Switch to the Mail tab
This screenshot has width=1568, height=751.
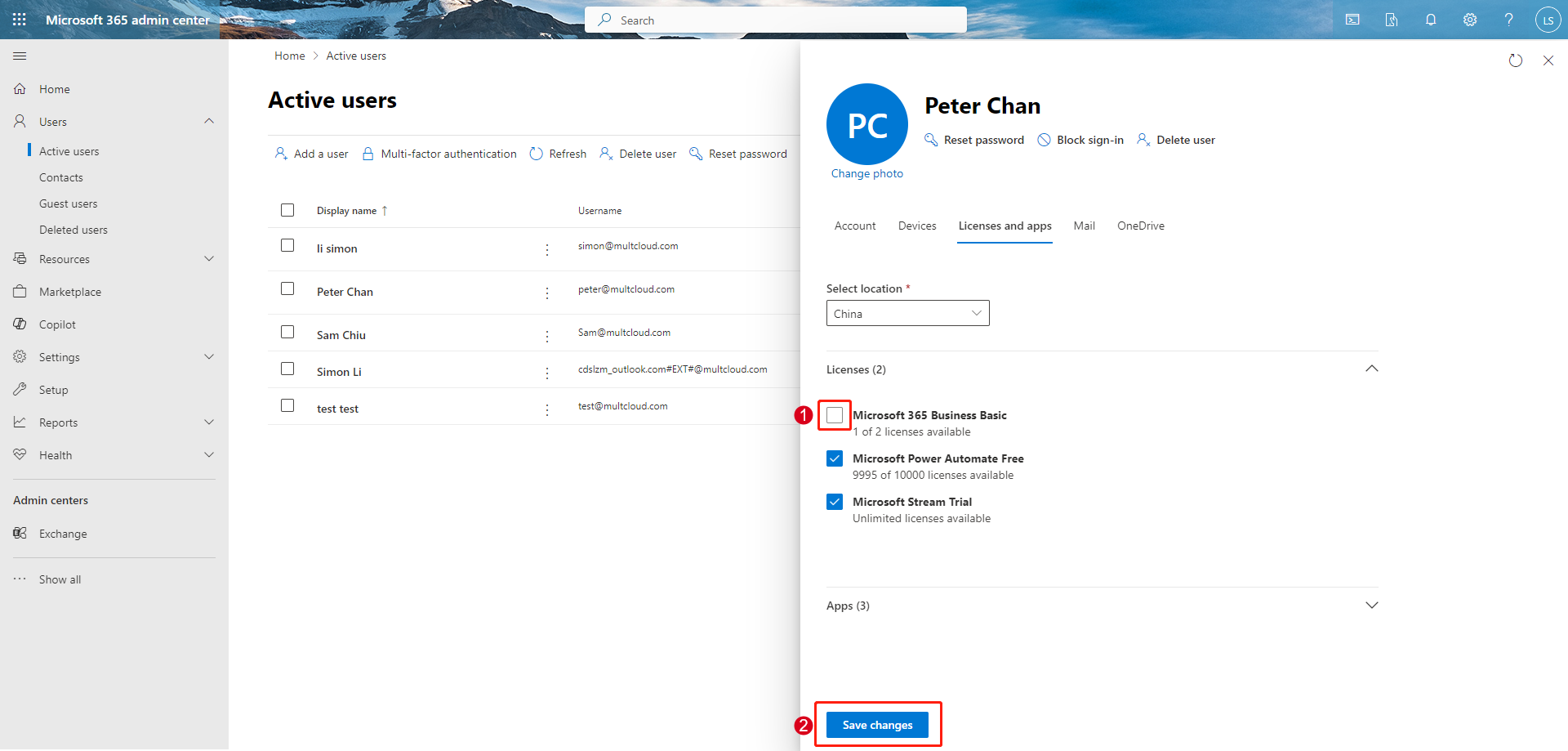[x=1085, y=226]
